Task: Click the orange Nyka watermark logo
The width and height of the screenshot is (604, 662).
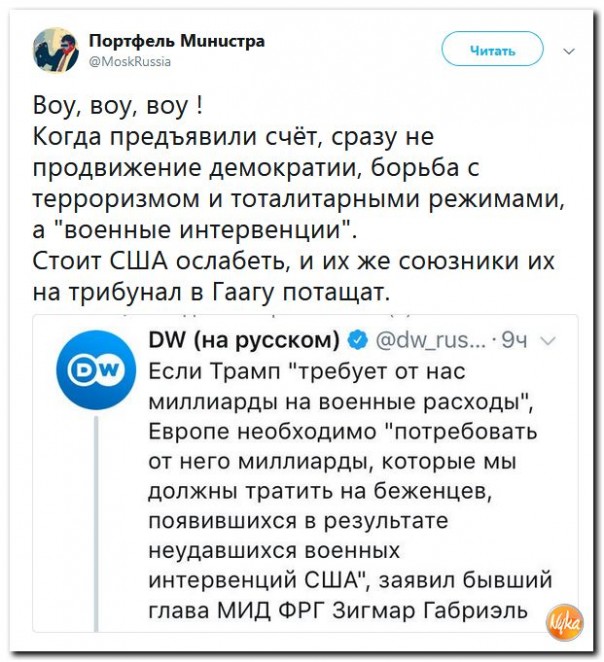Action: coord(563,622)
